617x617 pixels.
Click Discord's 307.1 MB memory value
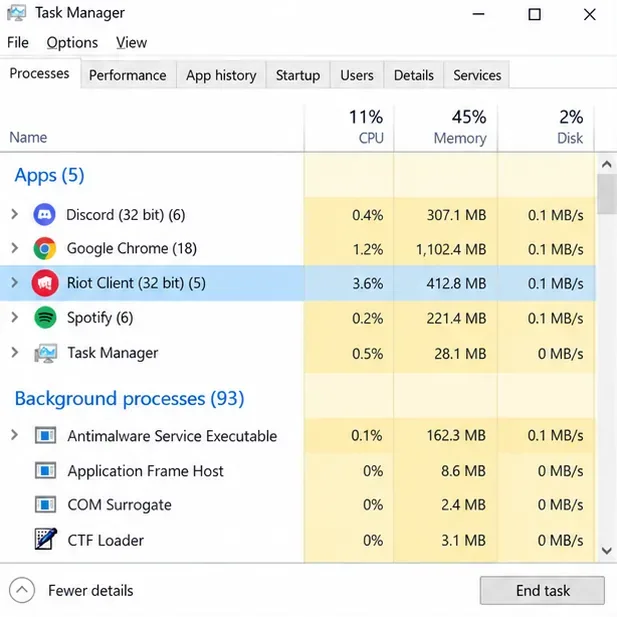click(456, 215)
